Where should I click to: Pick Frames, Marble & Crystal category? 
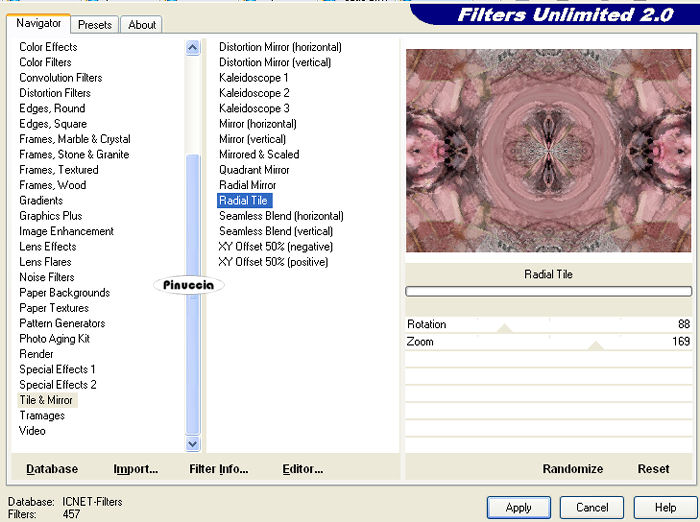click(x=75, y=139)
